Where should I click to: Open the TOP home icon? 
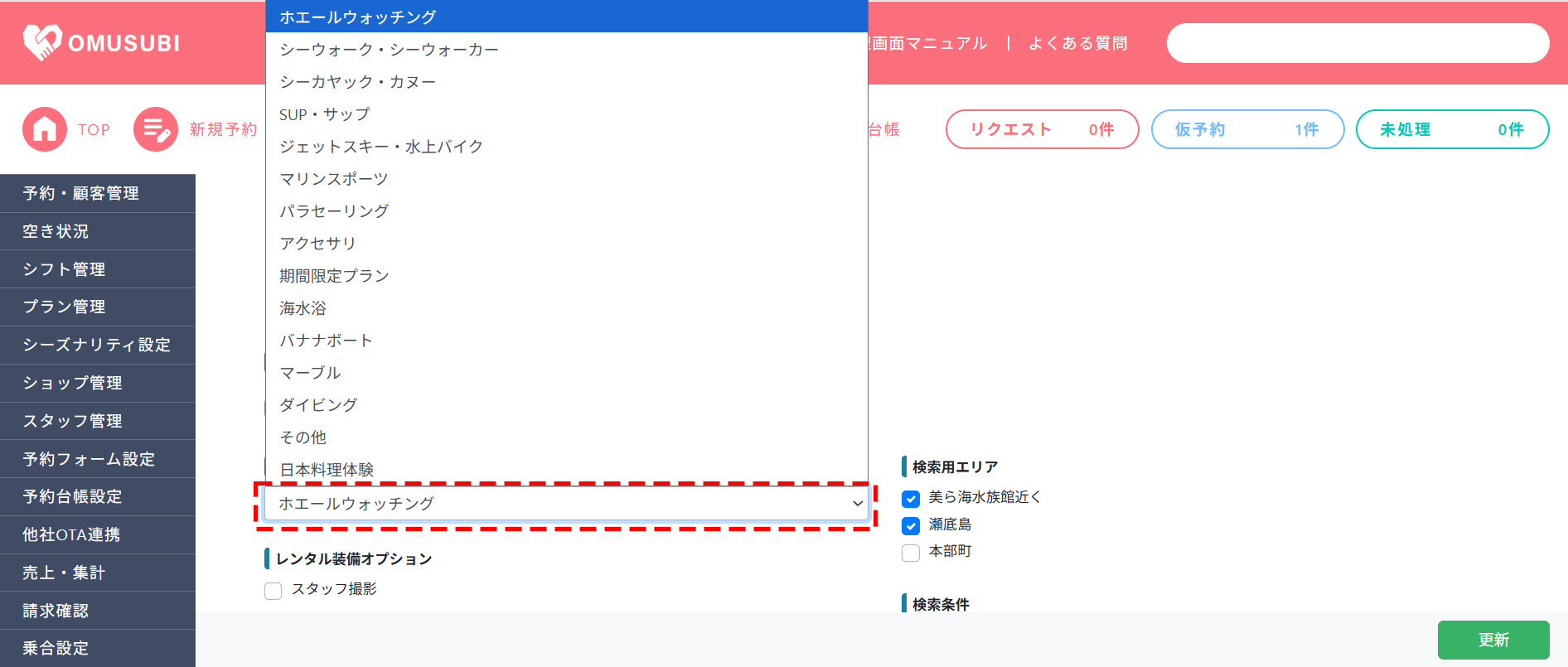(45, 129)
